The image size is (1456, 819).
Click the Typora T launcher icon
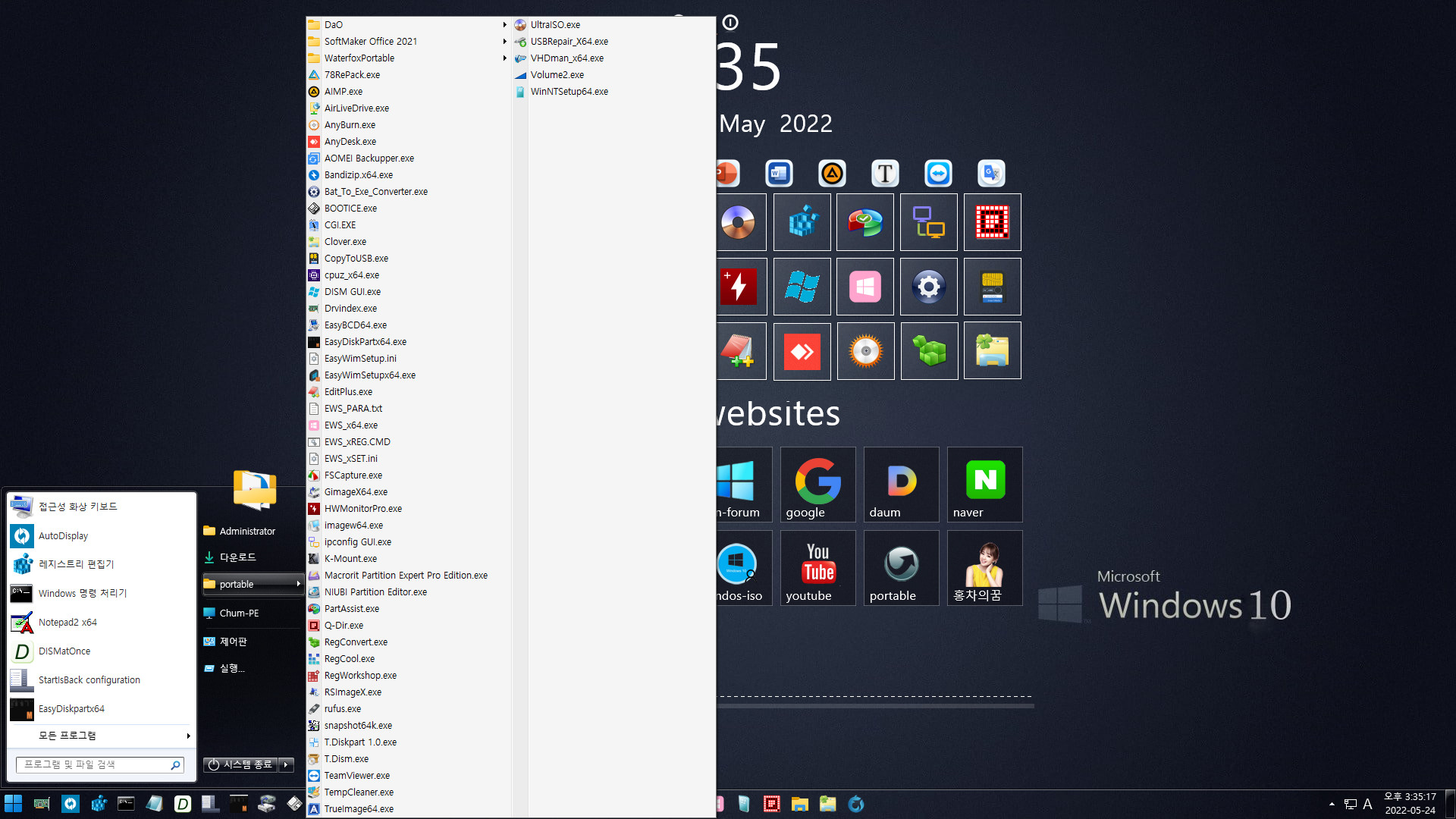[885, 174]
